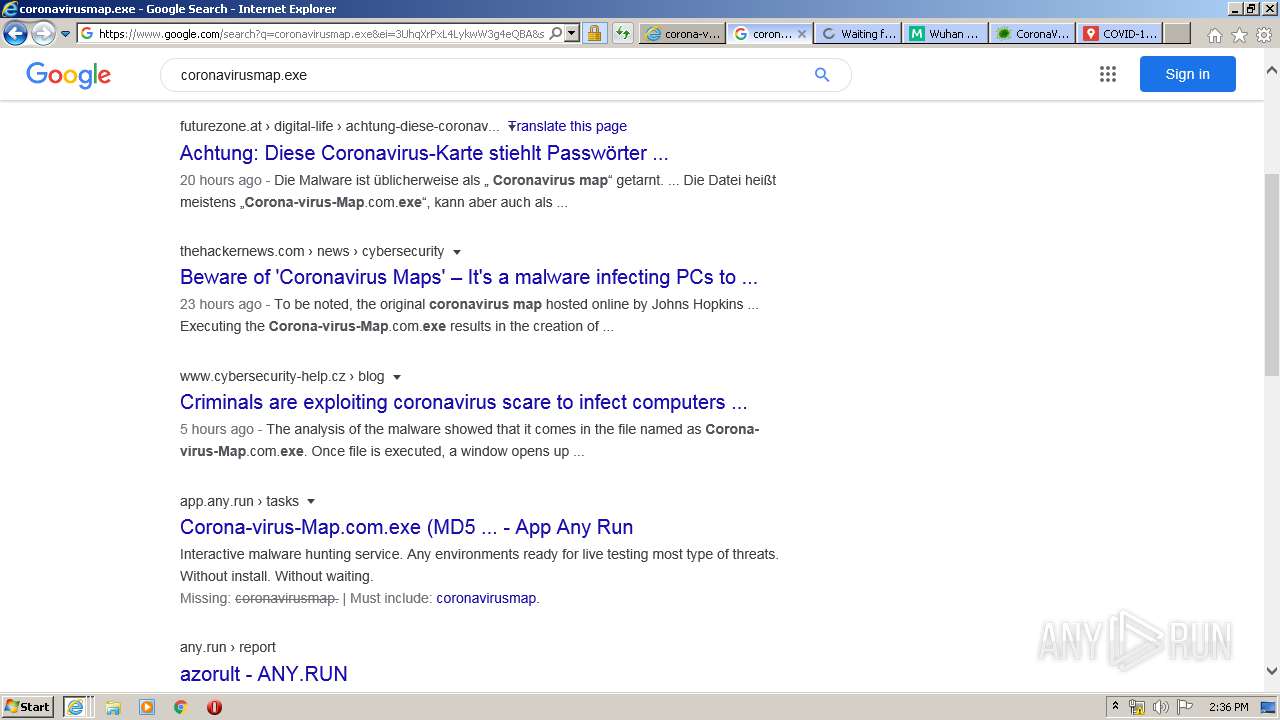This screenshot has width=1280, height=720.
Task: Expand thehackernews.com result options arrow
Action: click(x=457, y=252)
